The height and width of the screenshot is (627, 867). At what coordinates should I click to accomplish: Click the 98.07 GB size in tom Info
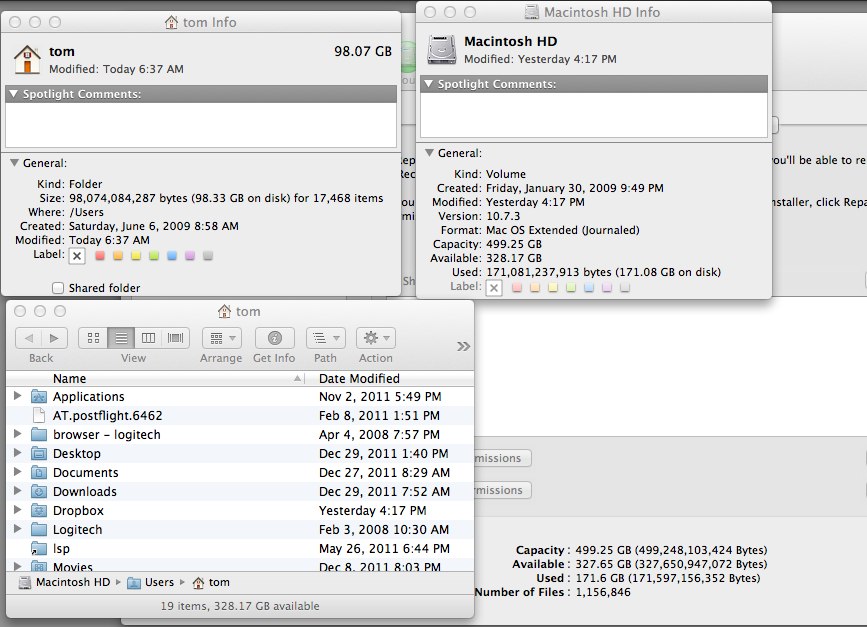point(363,51)
